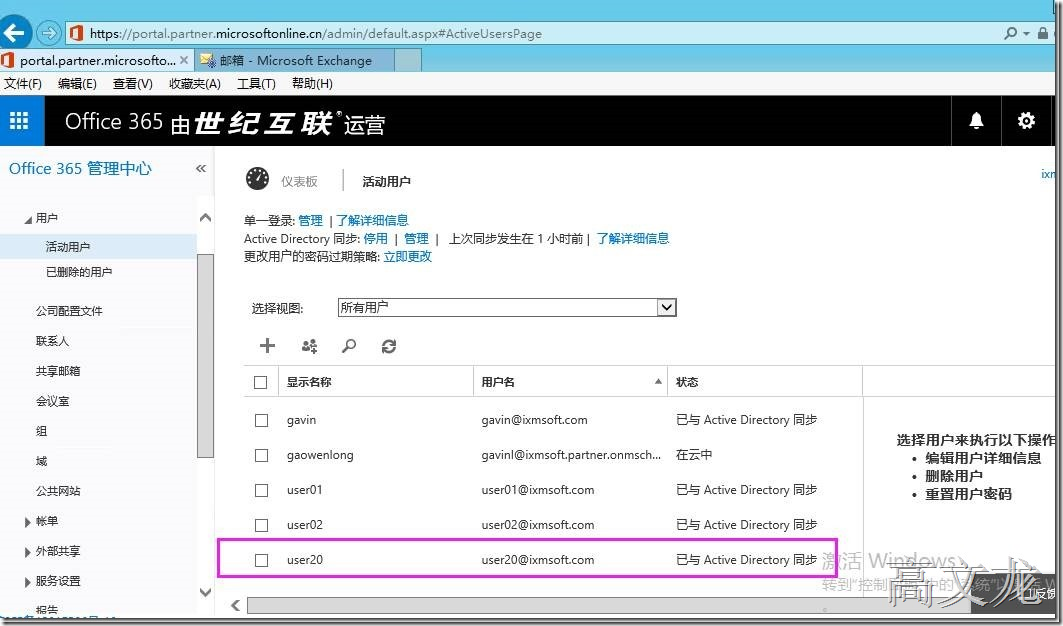Screen dimensions: 1063x626
Task: Check the box for user02
Action: click(x=261, y=525)
